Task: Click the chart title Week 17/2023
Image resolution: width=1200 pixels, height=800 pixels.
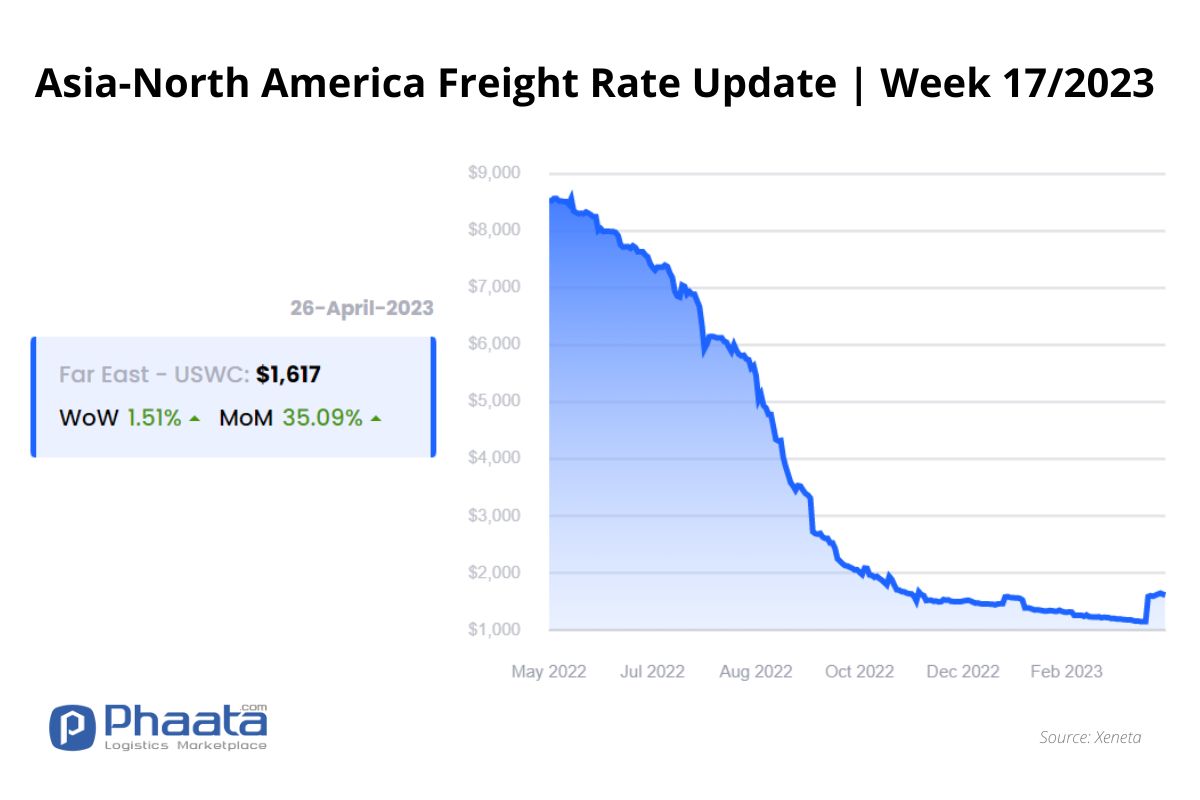Action: pos(1018,84)
